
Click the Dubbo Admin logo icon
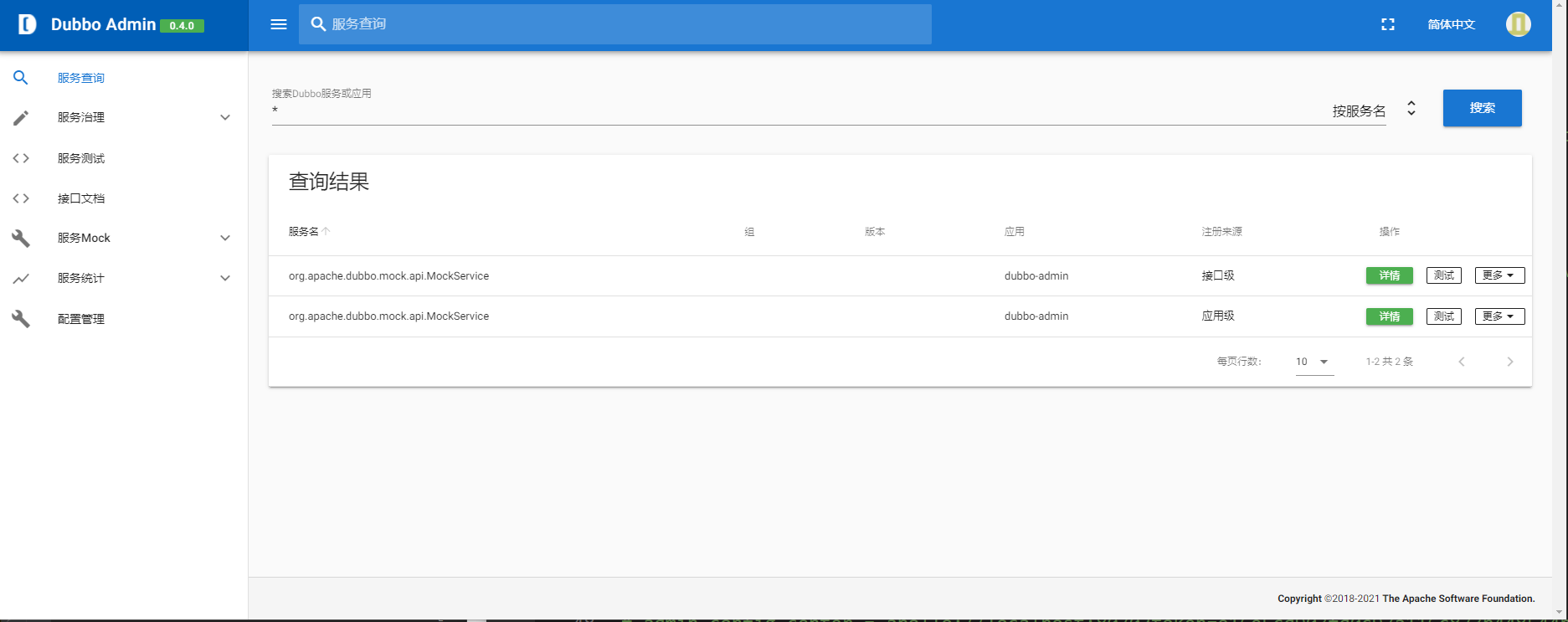(27, 24)
